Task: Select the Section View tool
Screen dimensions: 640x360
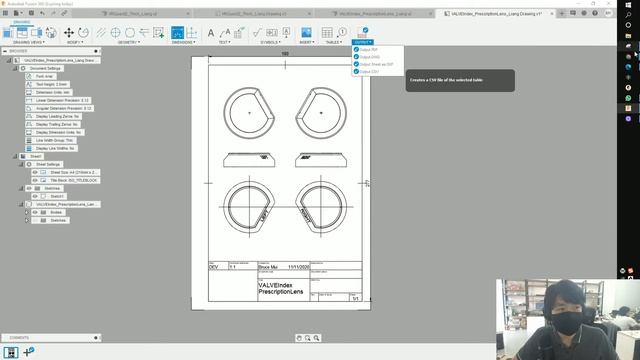Action: [36, 33]
